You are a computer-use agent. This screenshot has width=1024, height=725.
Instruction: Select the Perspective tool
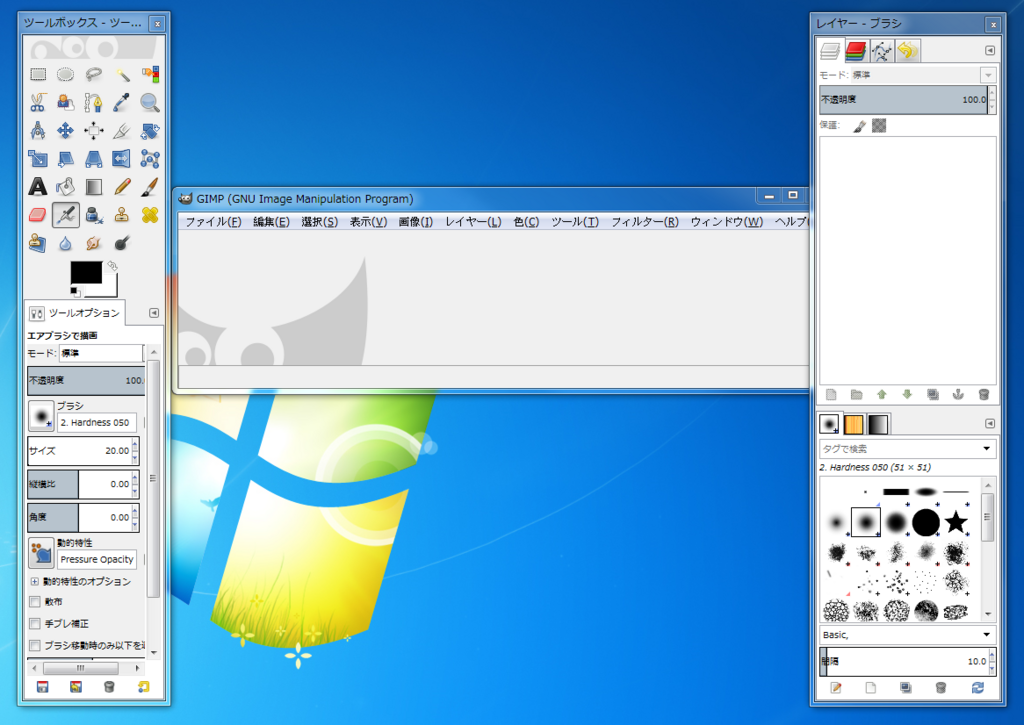click(x=93, y=159)
